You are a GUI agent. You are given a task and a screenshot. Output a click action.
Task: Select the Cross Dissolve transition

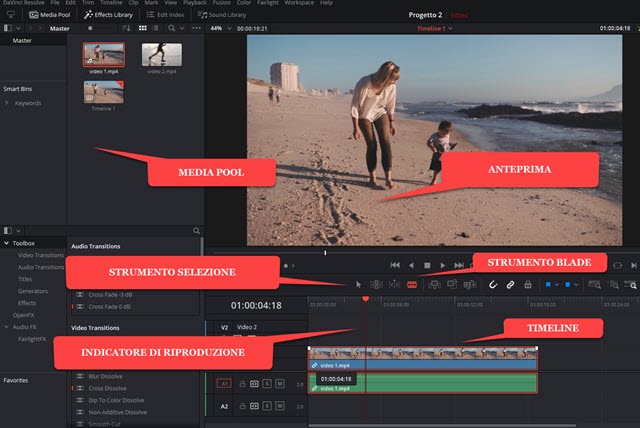pyautogui.click(x=107, y=388)
